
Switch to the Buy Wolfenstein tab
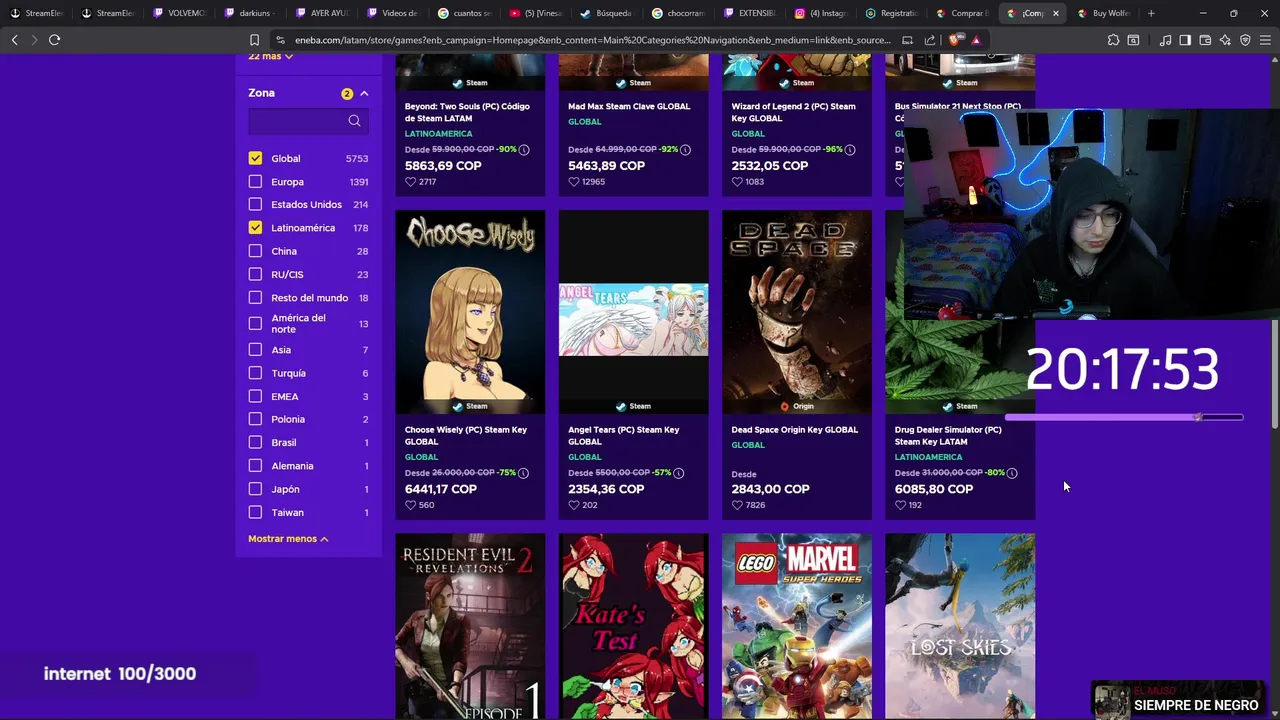pos(1104,13)
